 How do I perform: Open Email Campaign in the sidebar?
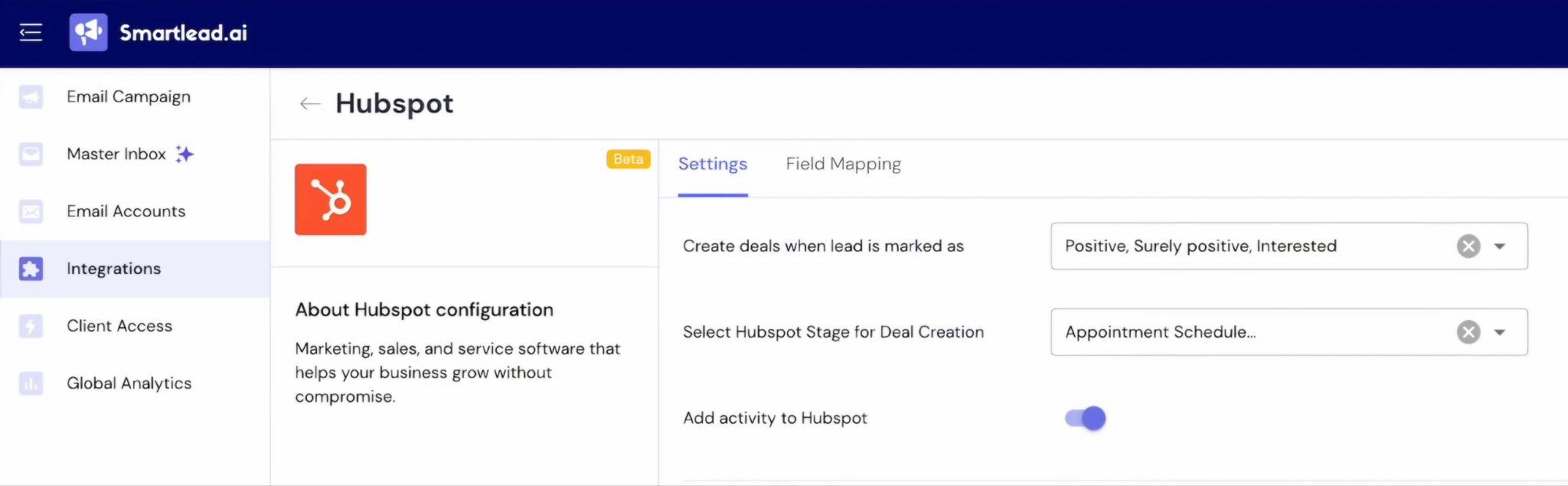coord(129,97)
